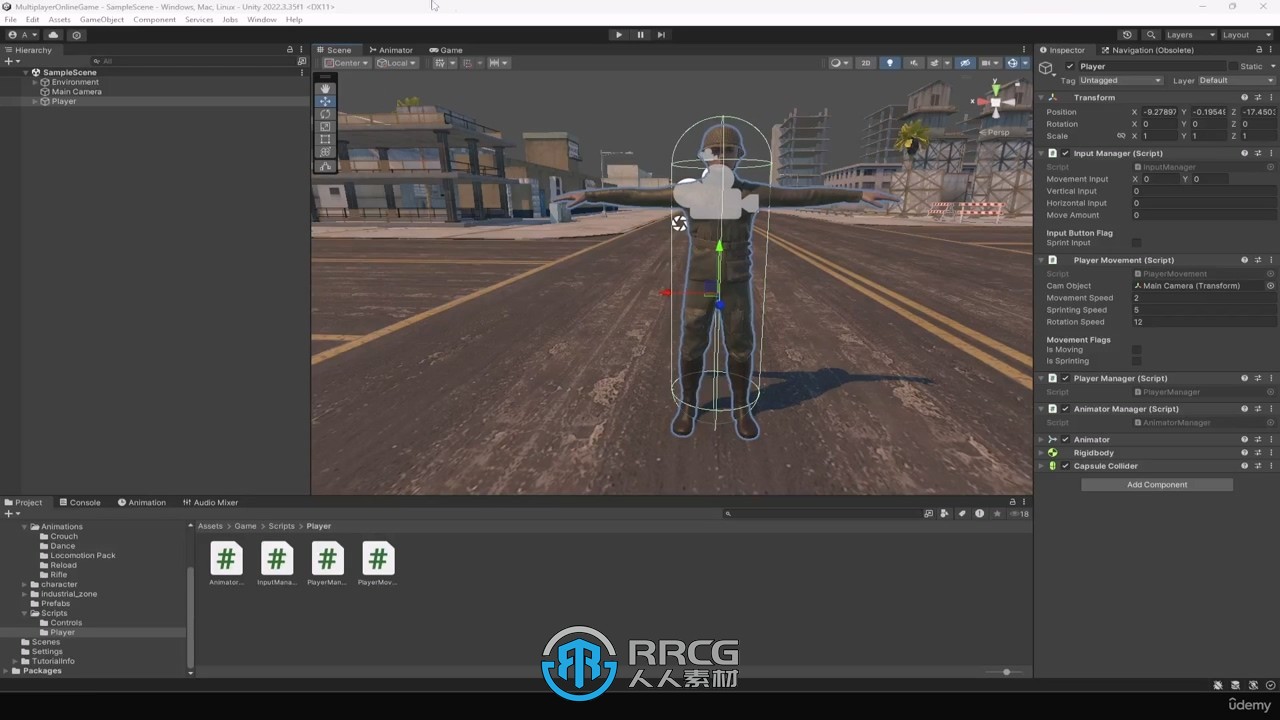Disable the Player Manager script checkbox
The image size is (1280, 720).
point(1065,378)
